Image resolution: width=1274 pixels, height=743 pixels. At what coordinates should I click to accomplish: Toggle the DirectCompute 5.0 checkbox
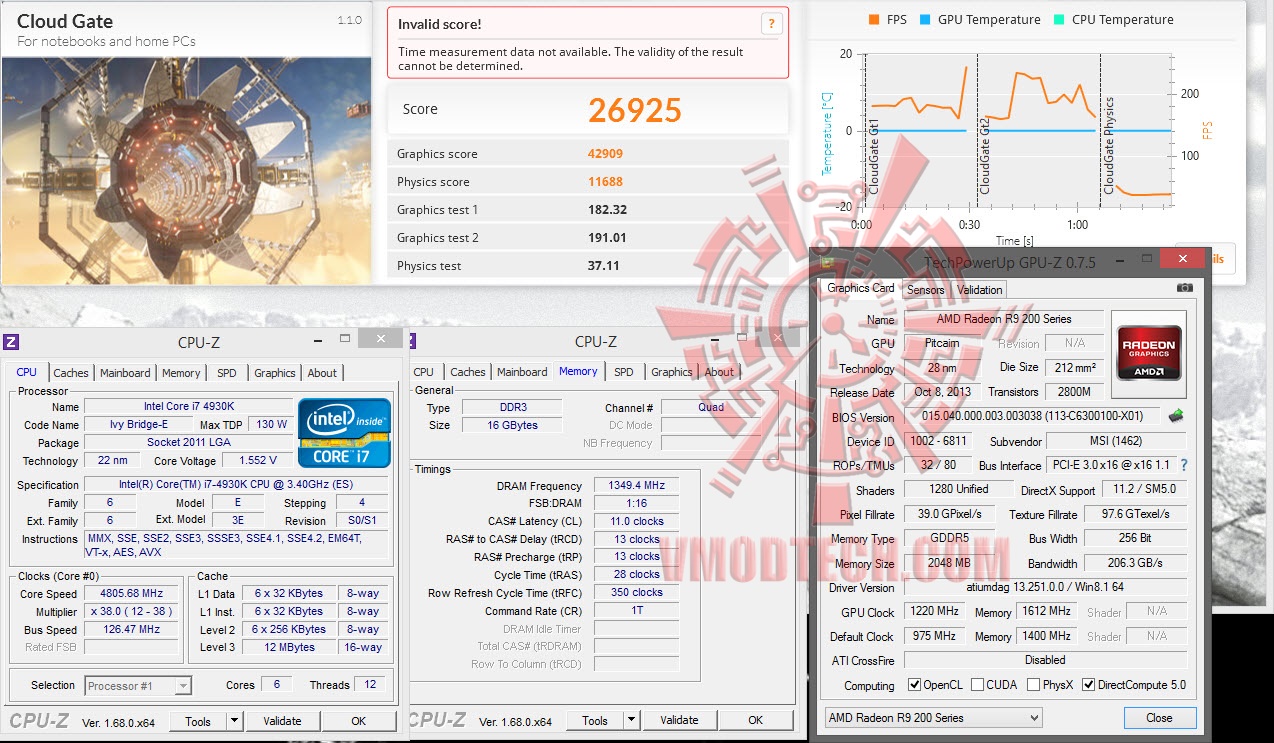(x=1088, y=685)
